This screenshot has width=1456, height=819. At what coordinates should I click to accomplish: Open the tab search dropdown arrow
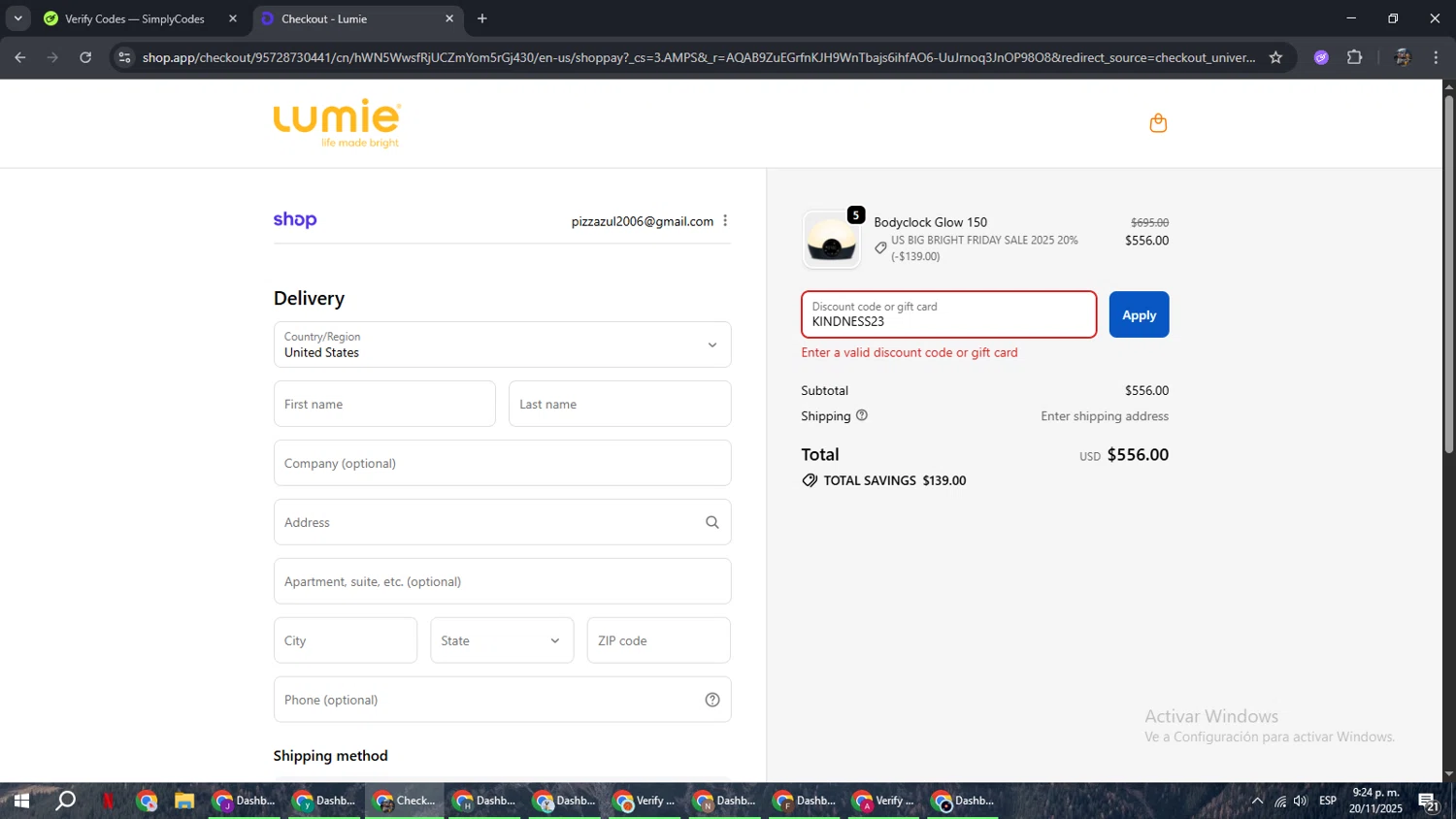(x=17, y=18)
